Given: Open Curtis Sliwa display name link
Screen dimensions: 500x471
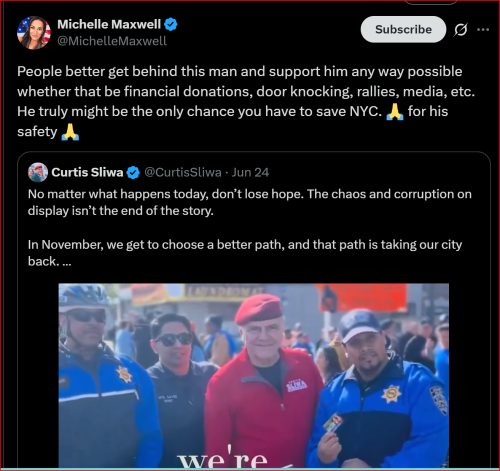Looking at the screenshot, I should pos(87,172).
